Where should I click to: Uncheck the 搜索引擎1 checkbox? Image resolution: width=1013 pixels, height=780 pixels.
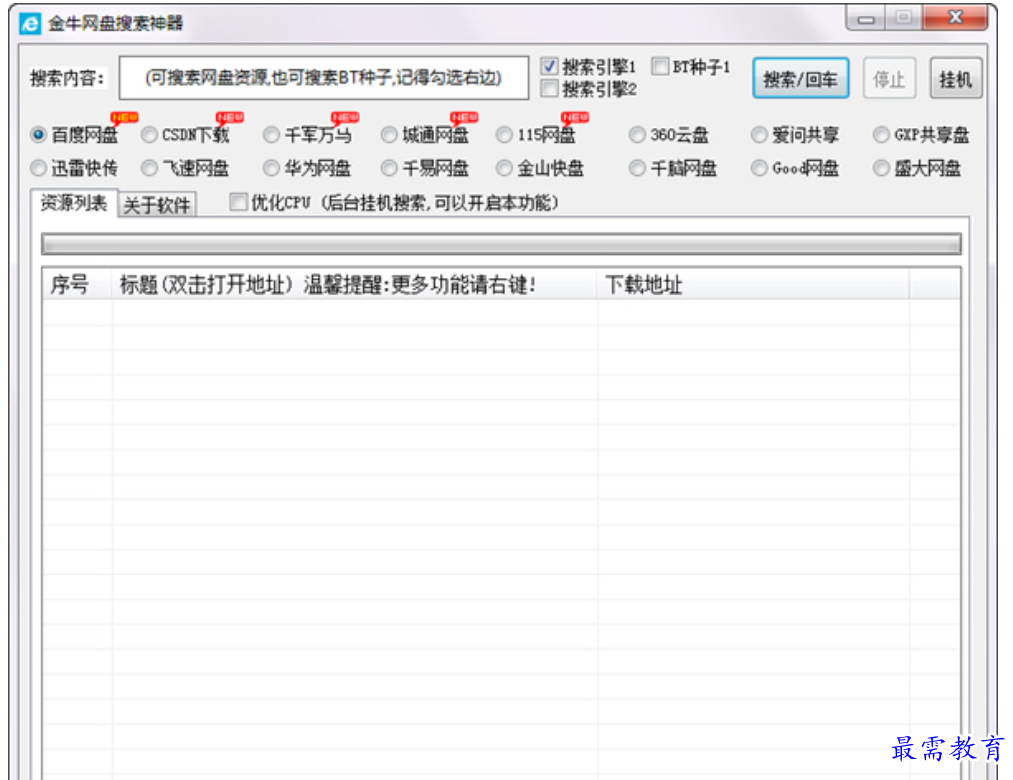pos(549,67)
